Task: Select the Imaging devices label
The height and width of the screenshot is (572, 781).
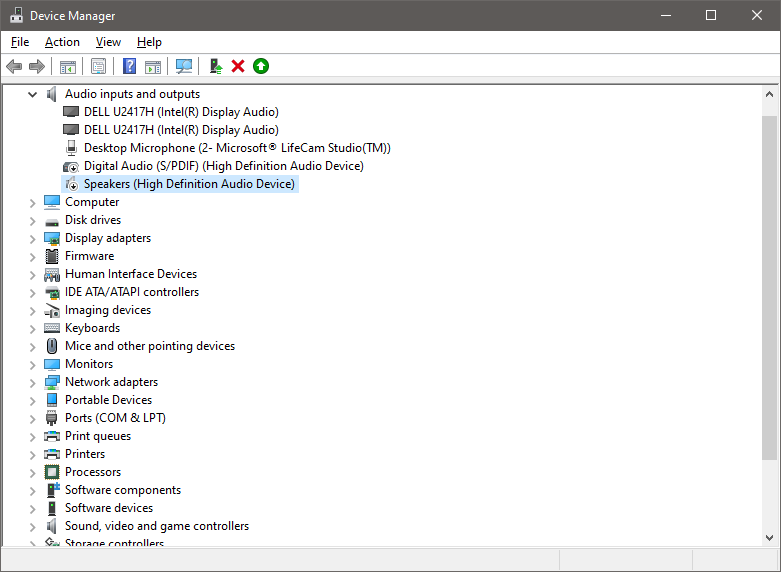Action: (x=108, y=310)
